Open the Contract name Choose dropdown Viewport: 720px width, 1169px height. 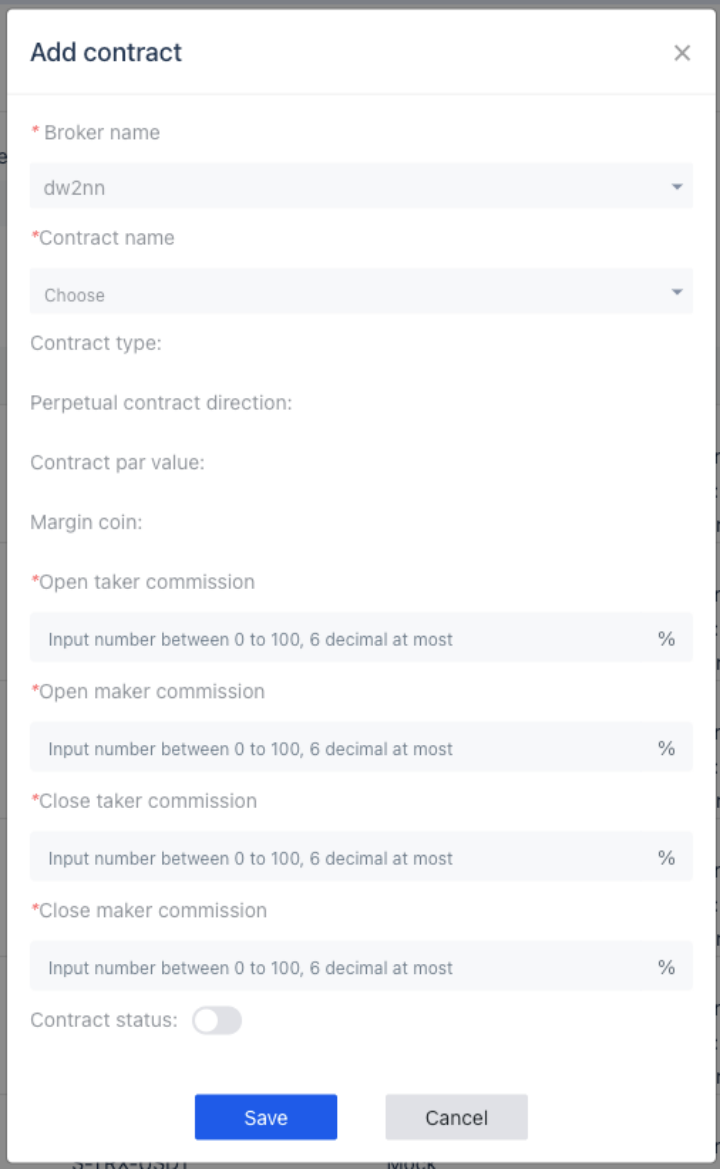361,292
